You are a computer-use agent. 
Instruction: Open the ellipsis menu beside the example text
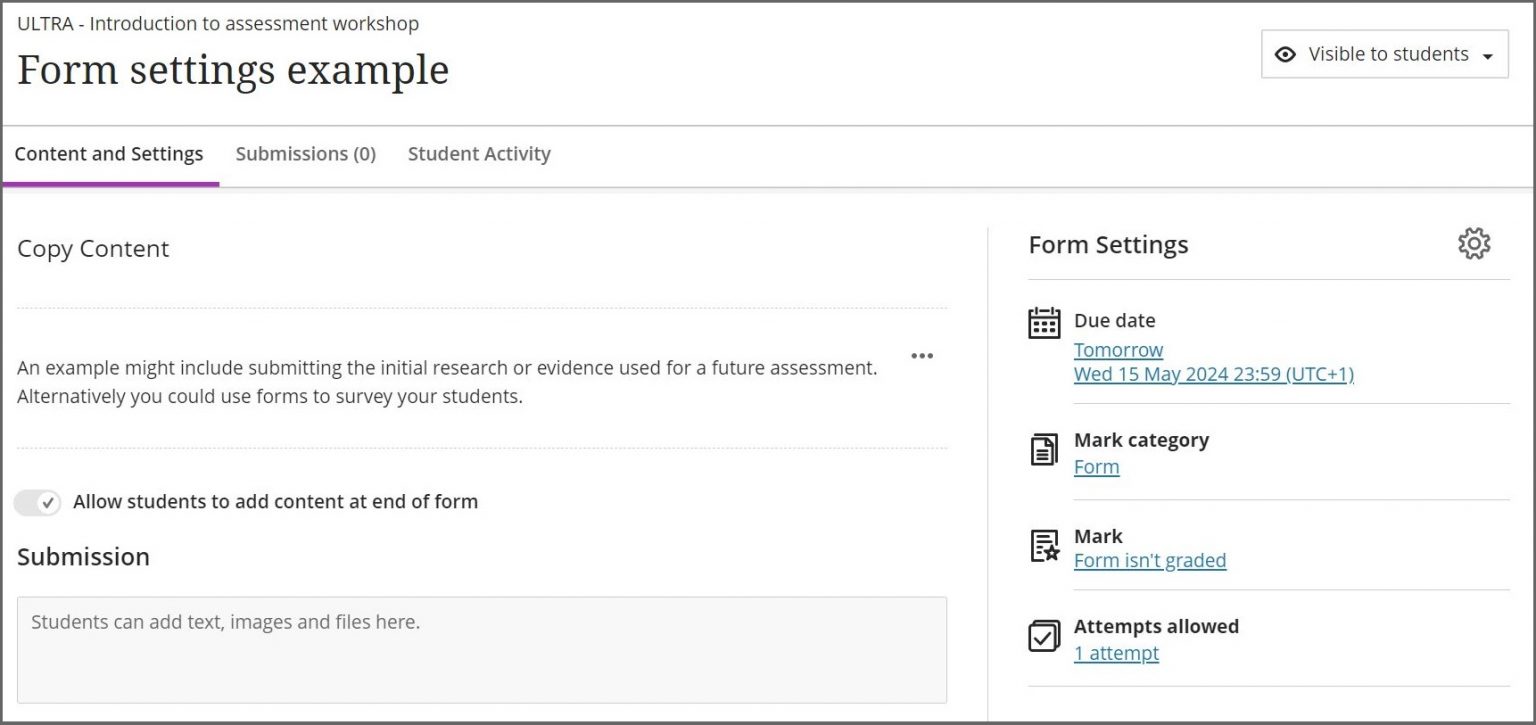pos(922,356)
